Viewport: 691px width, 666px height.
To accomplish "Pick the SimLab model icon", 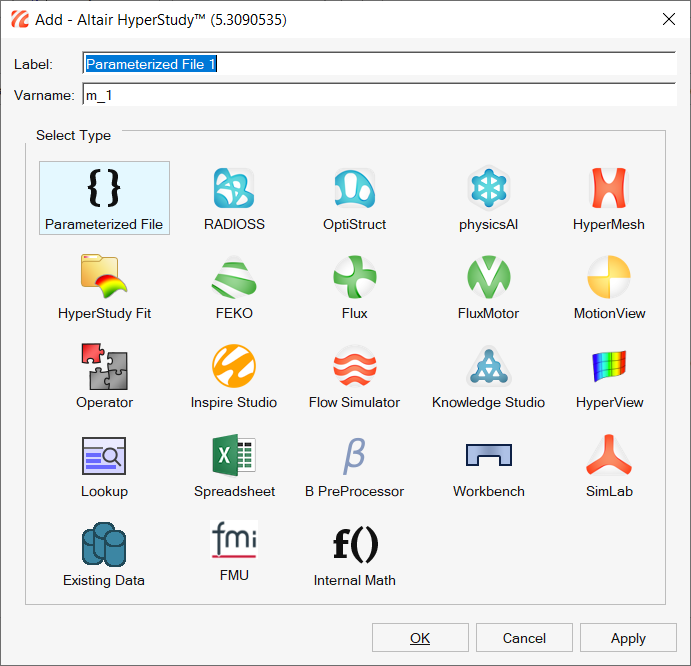I will (x=608, y=455).
